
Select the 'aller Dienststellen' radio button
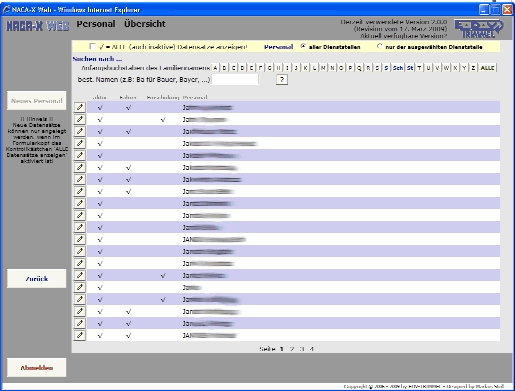[x=303, y=46]
